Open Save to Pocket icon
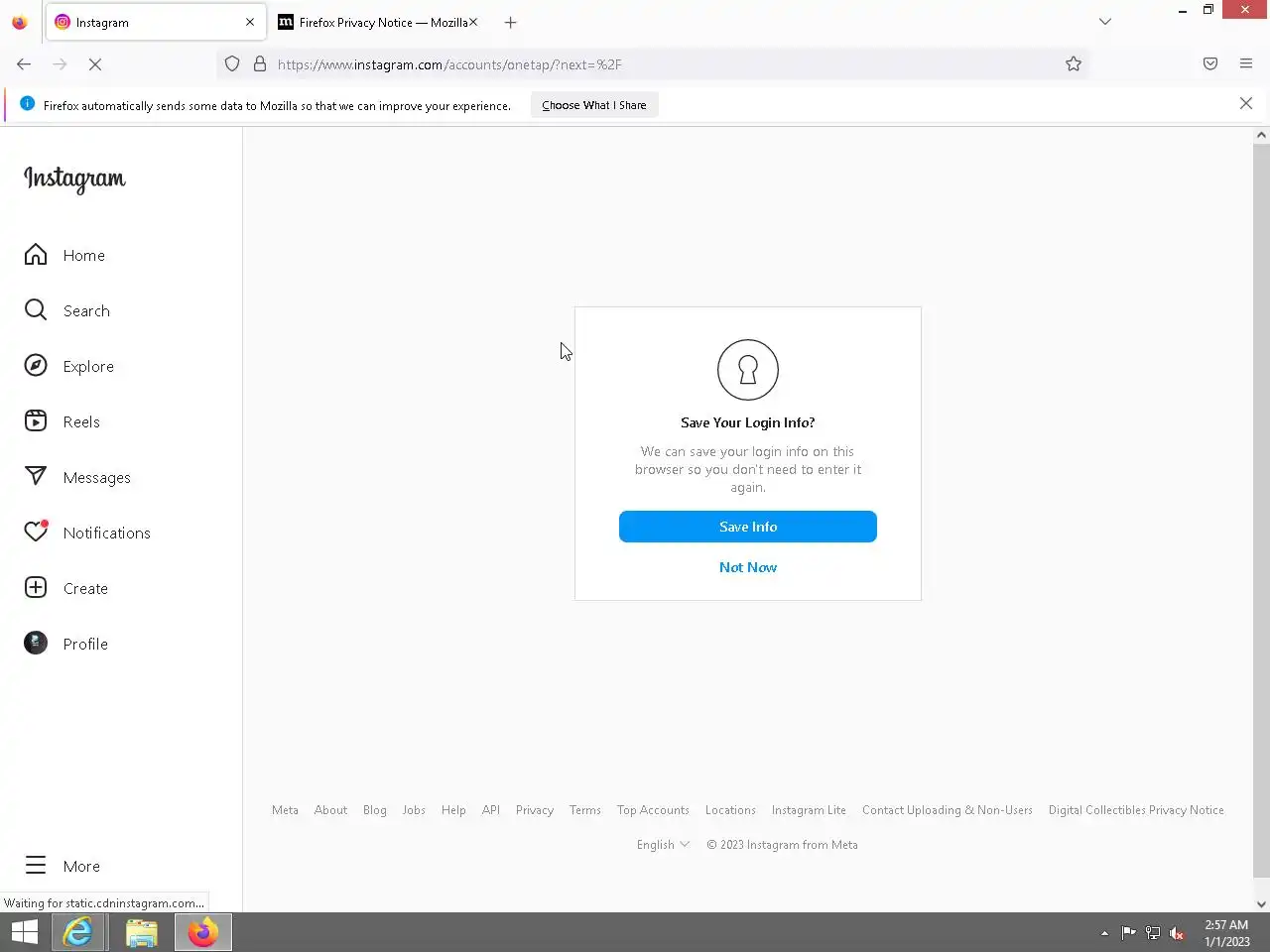 click(x=1210, y=64)
